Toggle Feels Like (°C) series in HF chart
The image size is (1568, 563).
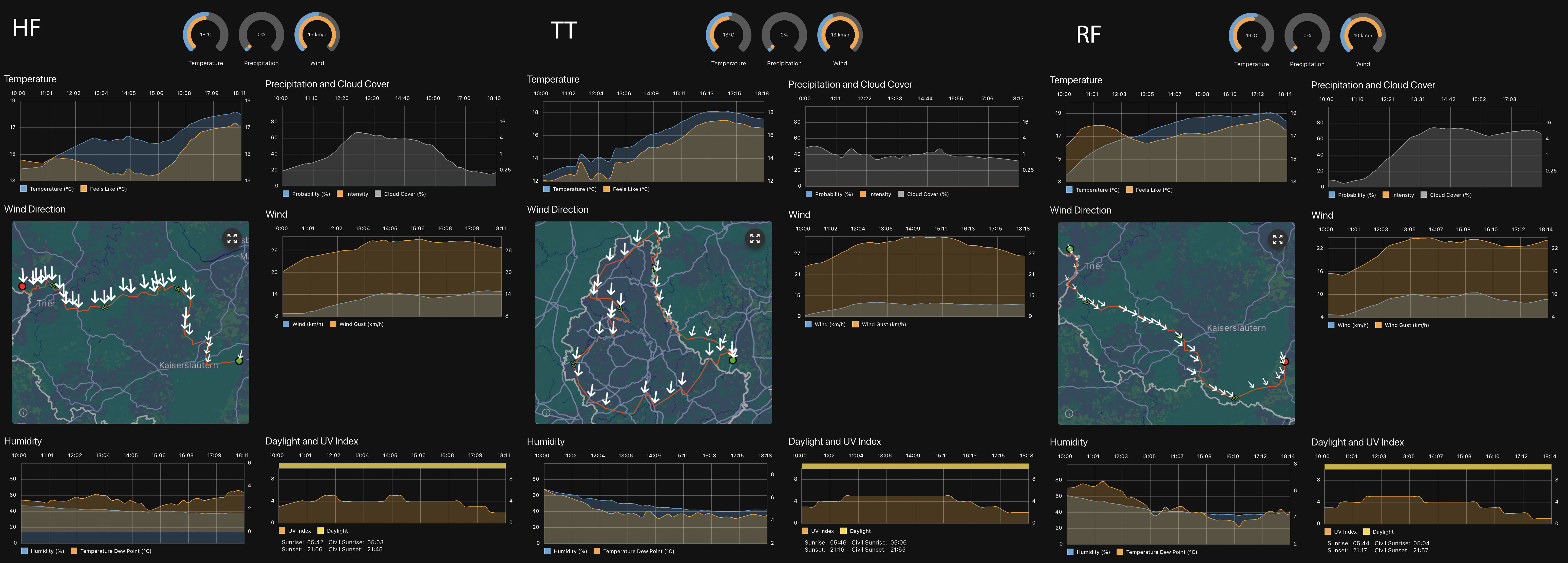(x=103, y=189)
